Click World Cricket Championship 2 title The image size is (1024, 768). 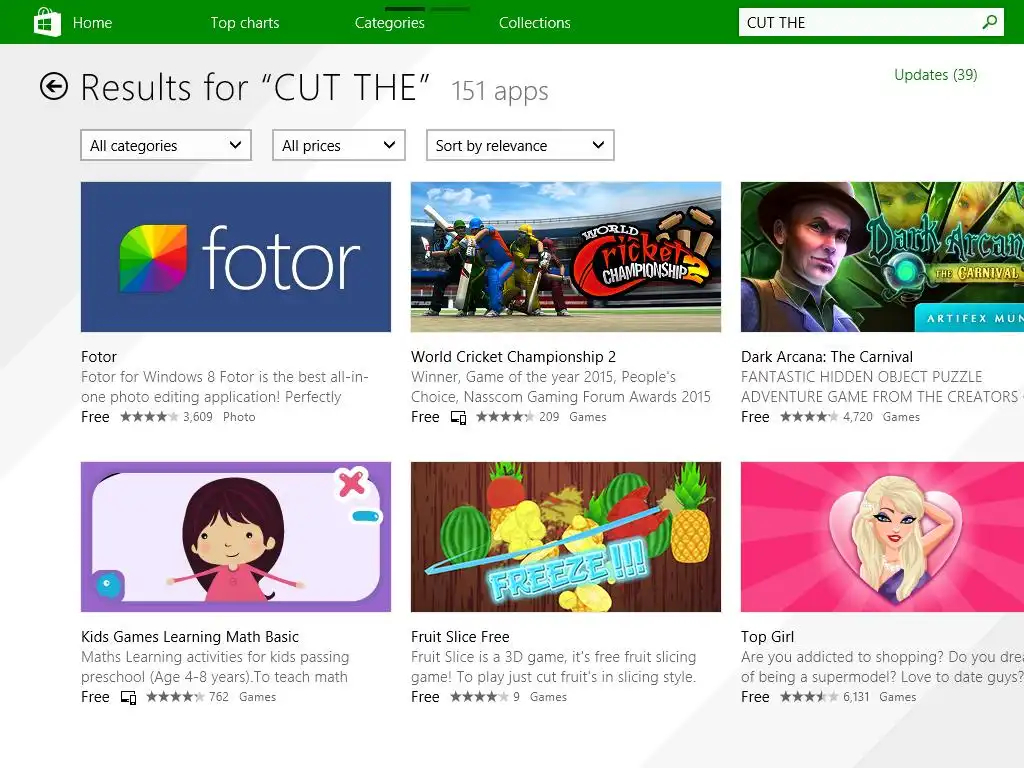point(513,357)
